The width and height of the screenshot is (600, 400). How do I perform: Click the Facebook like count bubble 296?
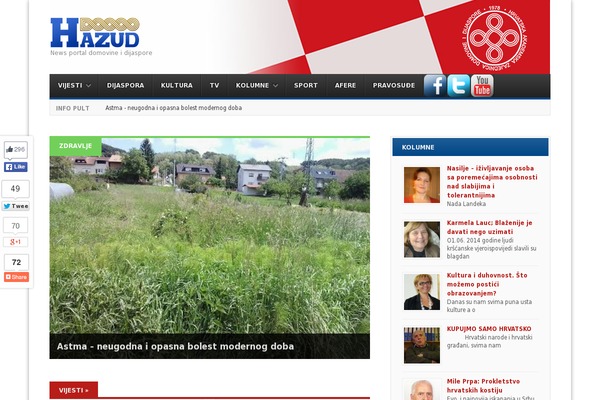[16, 150]
